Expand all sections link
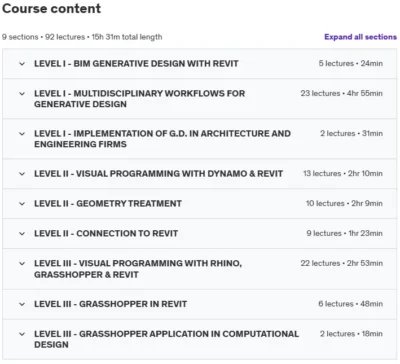Image resolution: width=400 pixels, height=364 pixels. tap(360, 37)
